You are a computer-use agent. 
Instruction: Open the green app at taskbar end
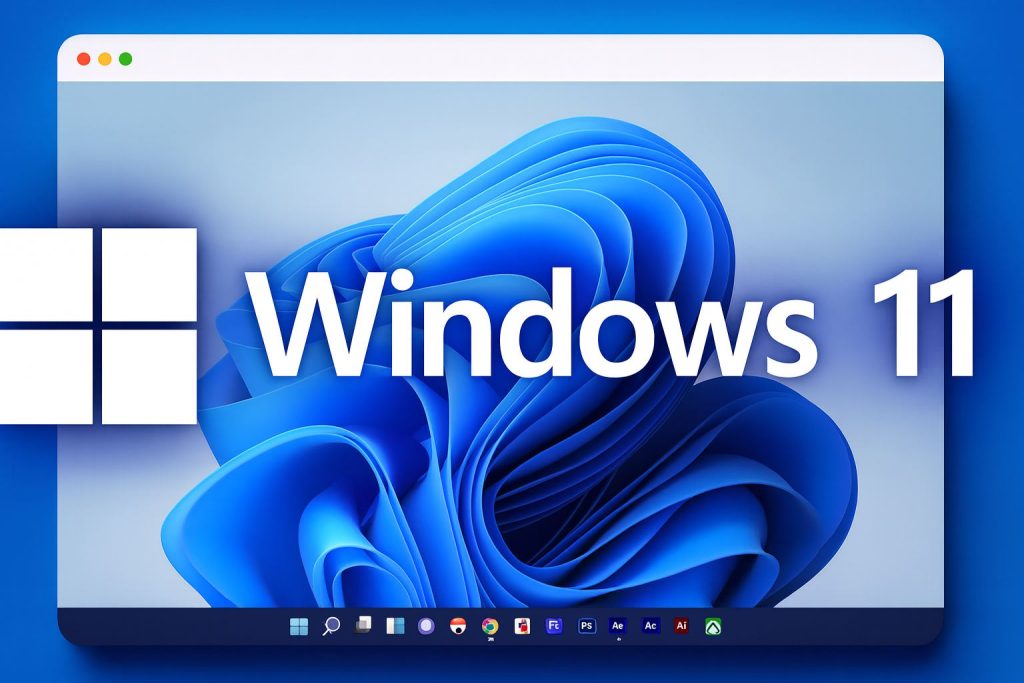713,626
